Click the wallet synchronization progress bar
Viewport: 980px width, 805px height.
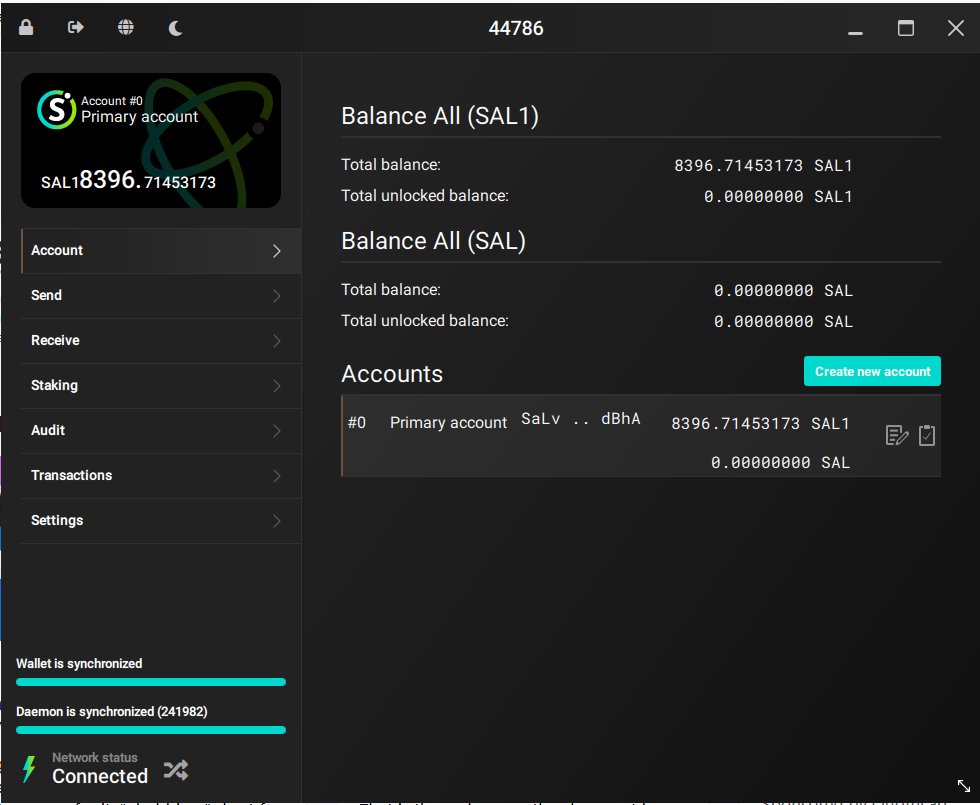[151, 682]
